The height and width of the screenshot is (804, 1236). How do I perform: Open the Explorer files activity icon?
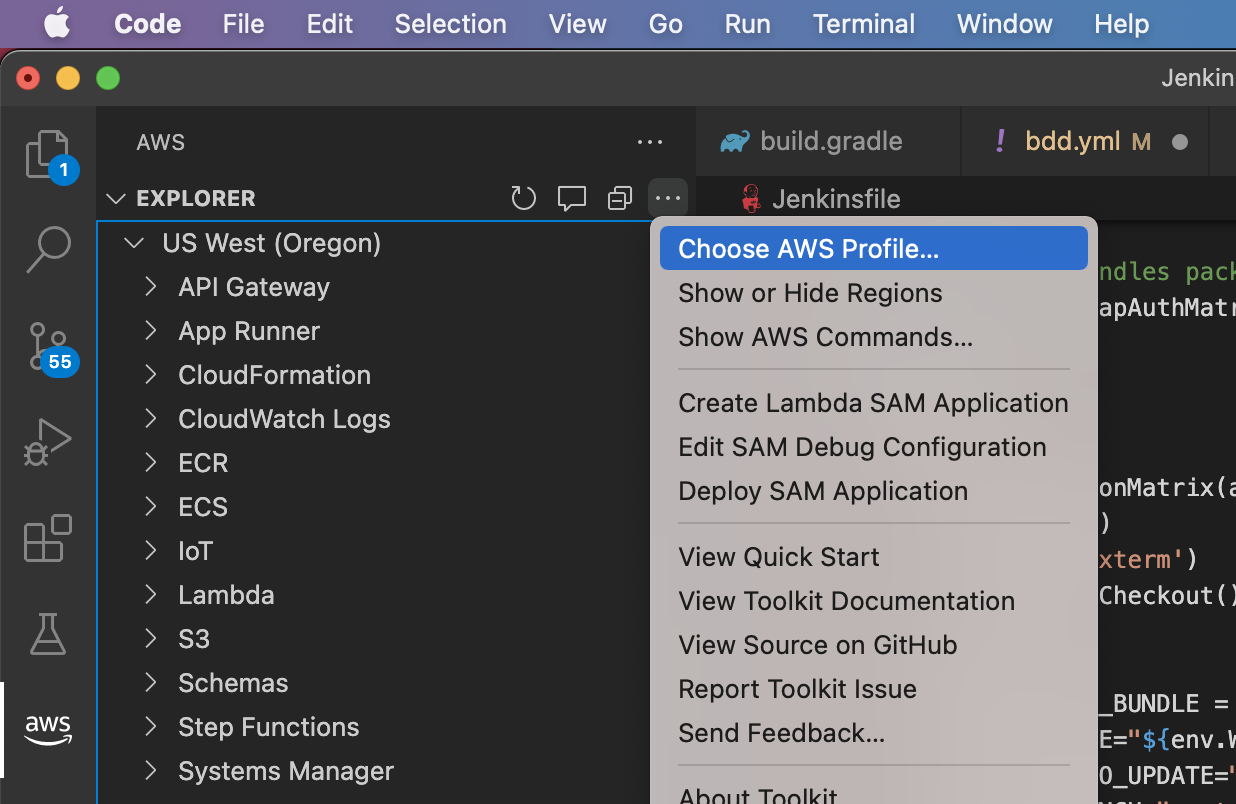tap(48, 156)
